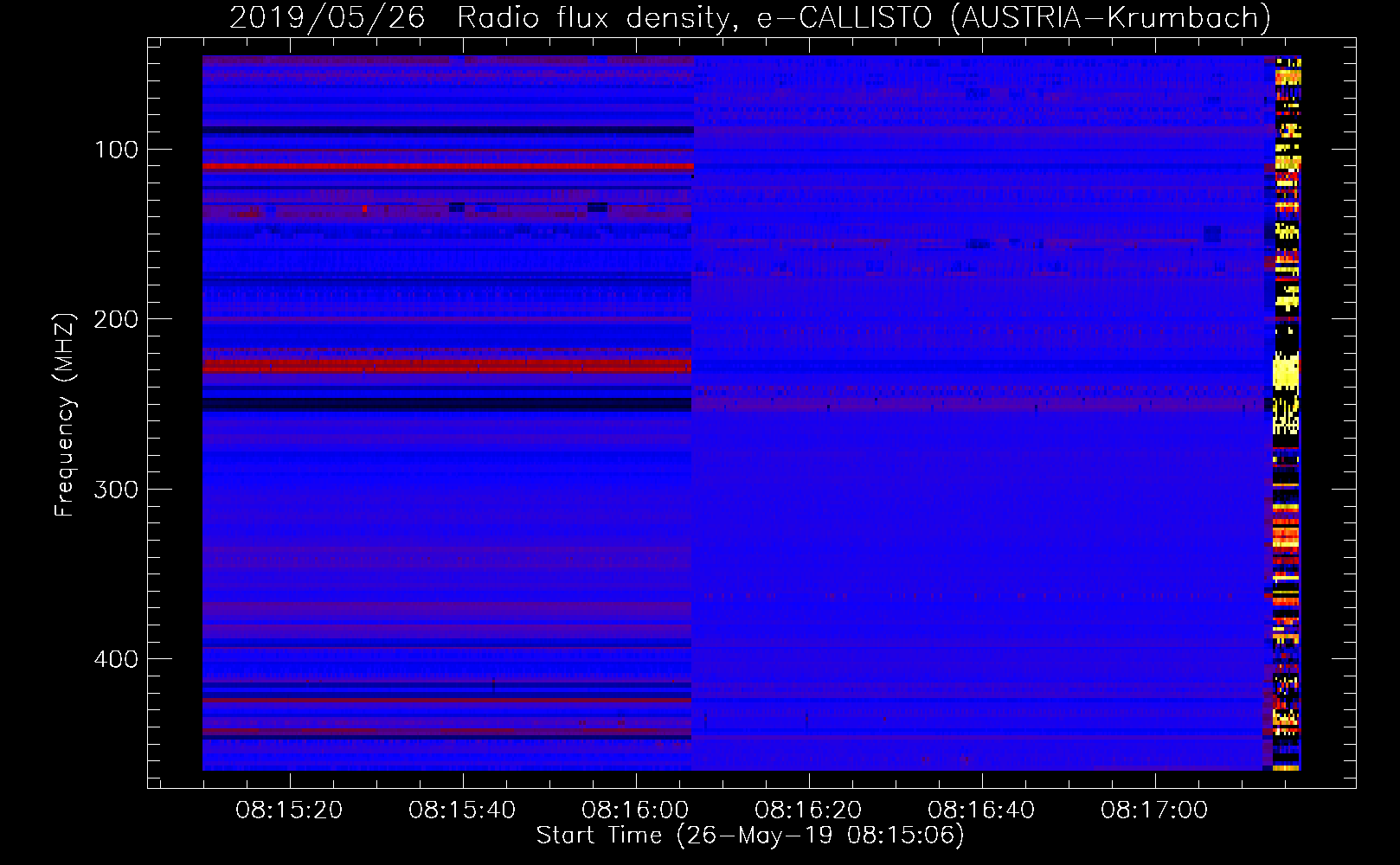Click the plot title mentioning e-CALLISTO
The image size is (1400, 865).
(750, 17)
